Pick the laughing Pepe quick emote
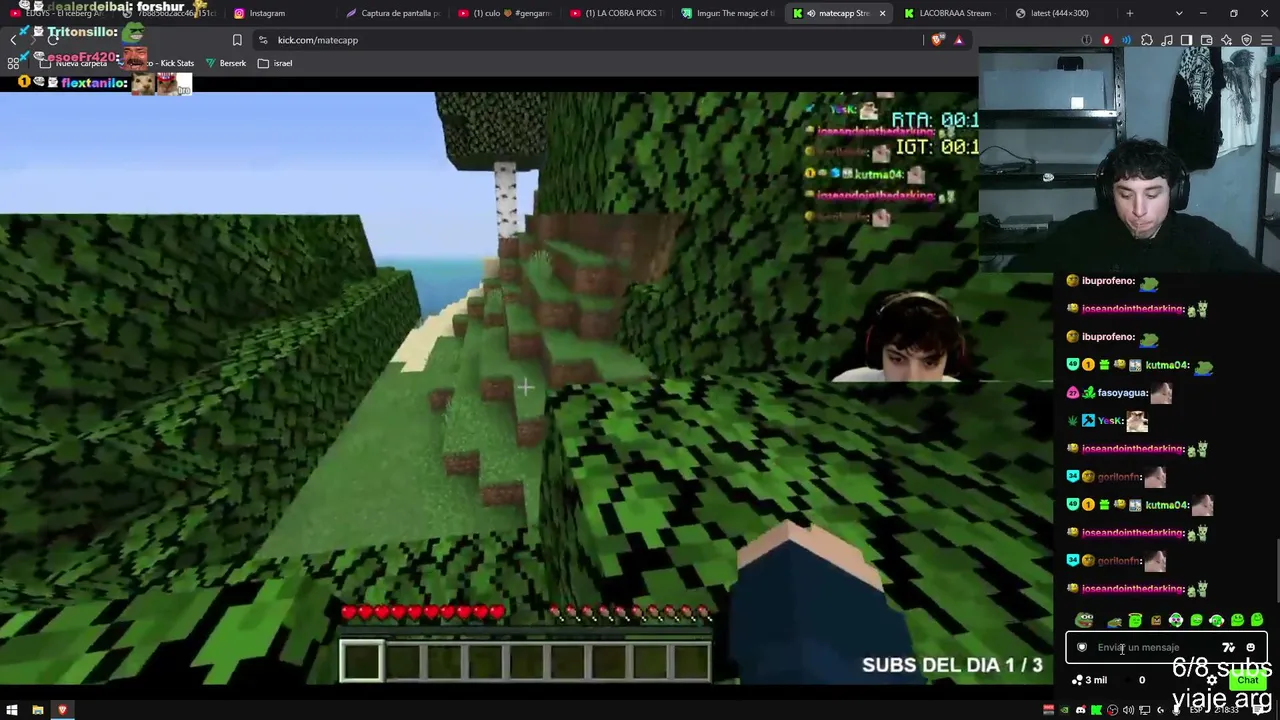1280x720 pixels. click(x=1084, y=620)
